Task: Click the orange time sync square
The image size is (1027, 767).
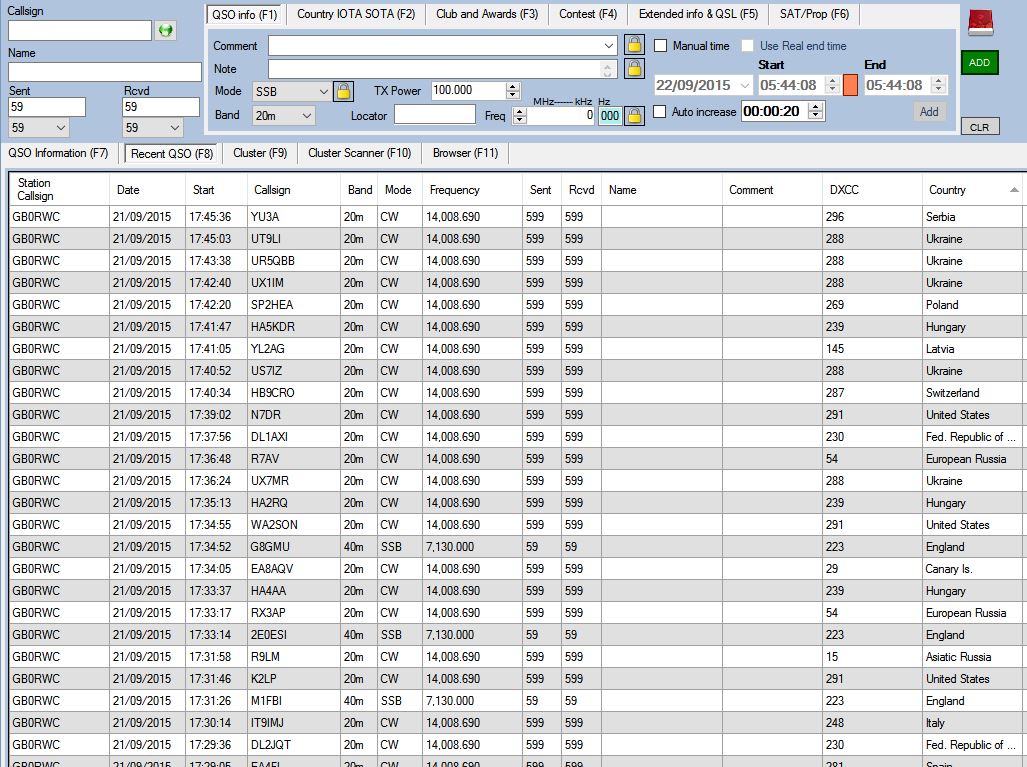Action: 850,85
